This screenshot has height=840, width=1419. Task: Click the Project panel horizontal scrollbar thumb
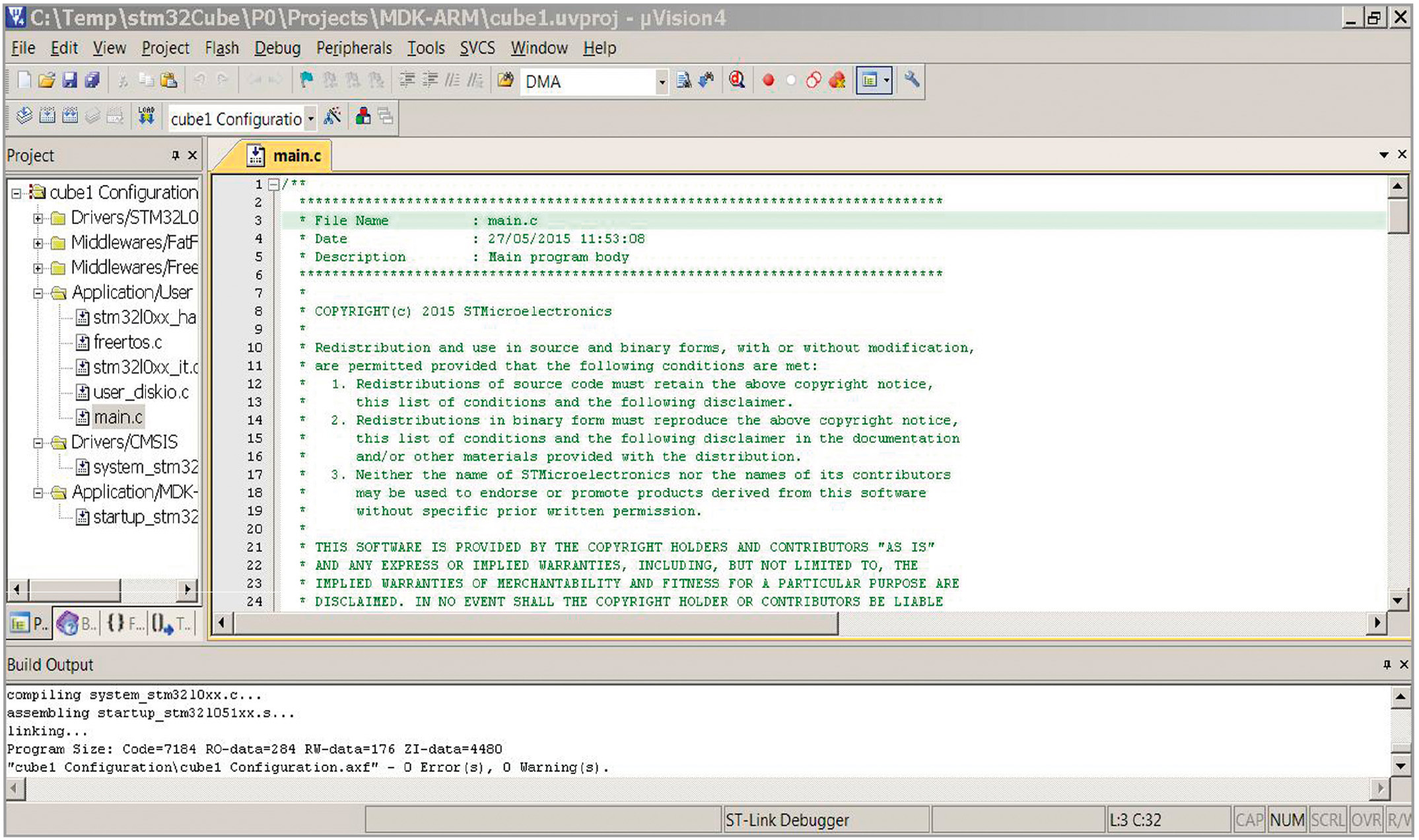75,589
